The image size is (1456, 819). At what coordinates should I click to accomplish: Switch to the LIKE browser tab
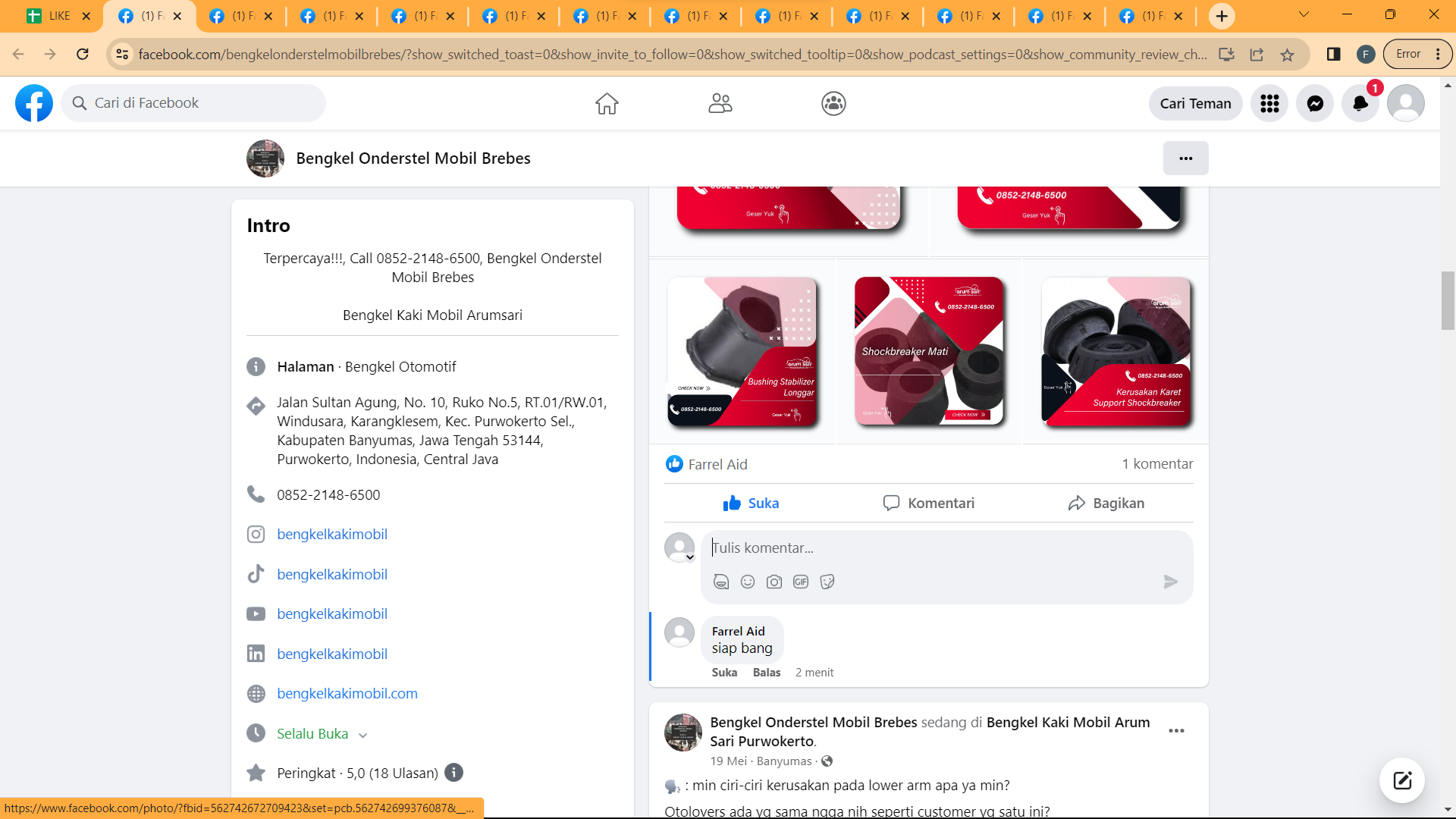52,16
